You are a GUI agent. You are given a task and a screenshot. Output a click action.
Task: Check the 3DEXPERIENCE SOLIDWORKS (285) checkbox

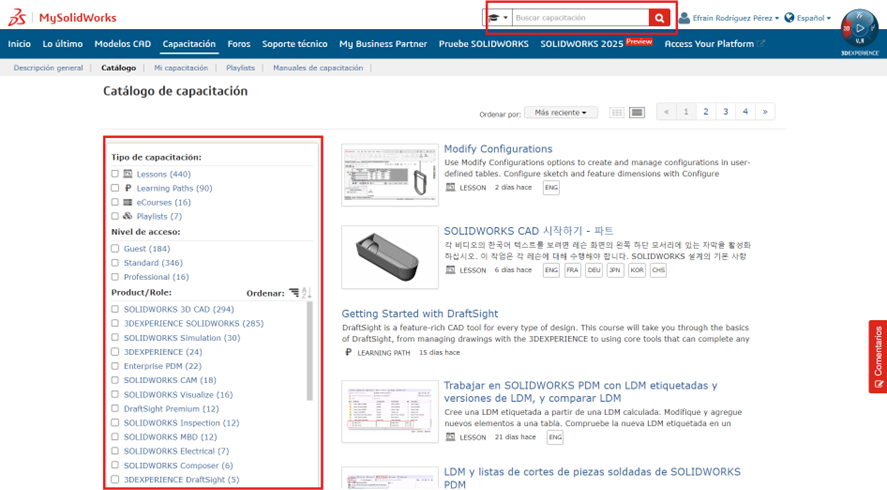(115, 323)
